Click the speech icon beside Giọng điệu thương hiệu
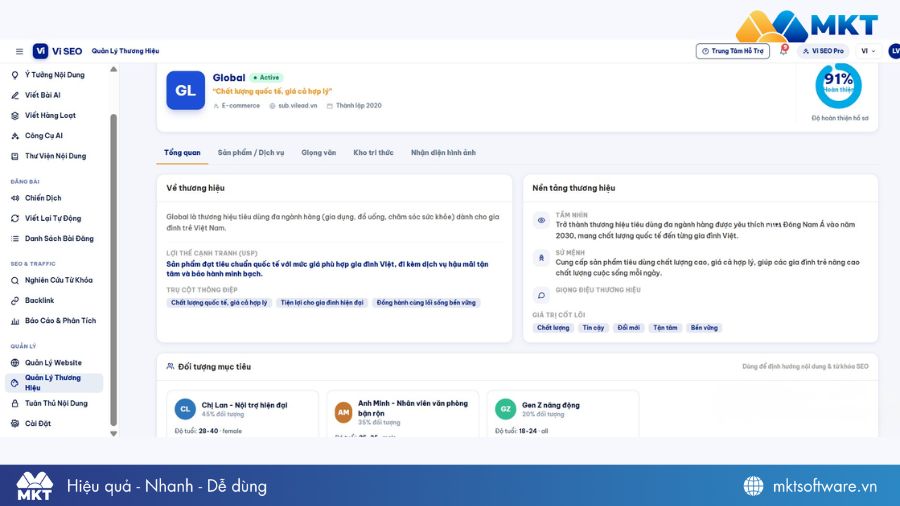The height and width of the screenshot is (506, 900). pyautogui.click(x=541, y=295)
